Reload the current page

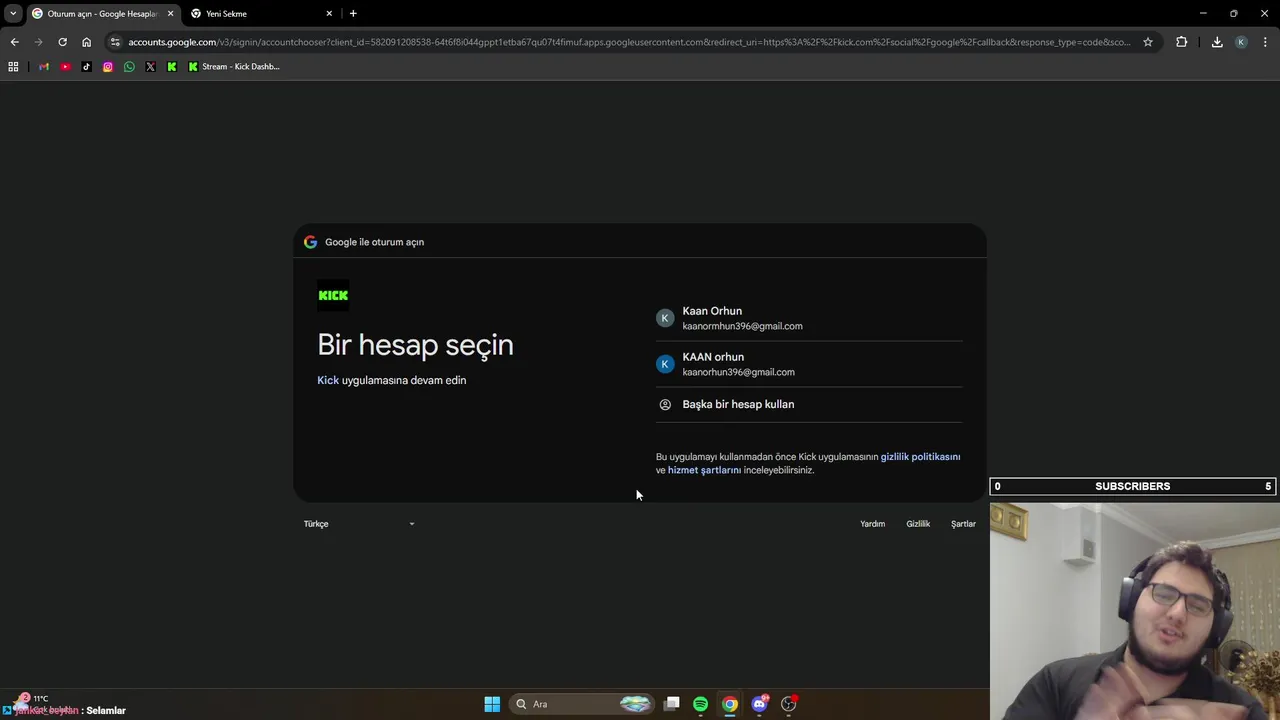coord(62,42)
